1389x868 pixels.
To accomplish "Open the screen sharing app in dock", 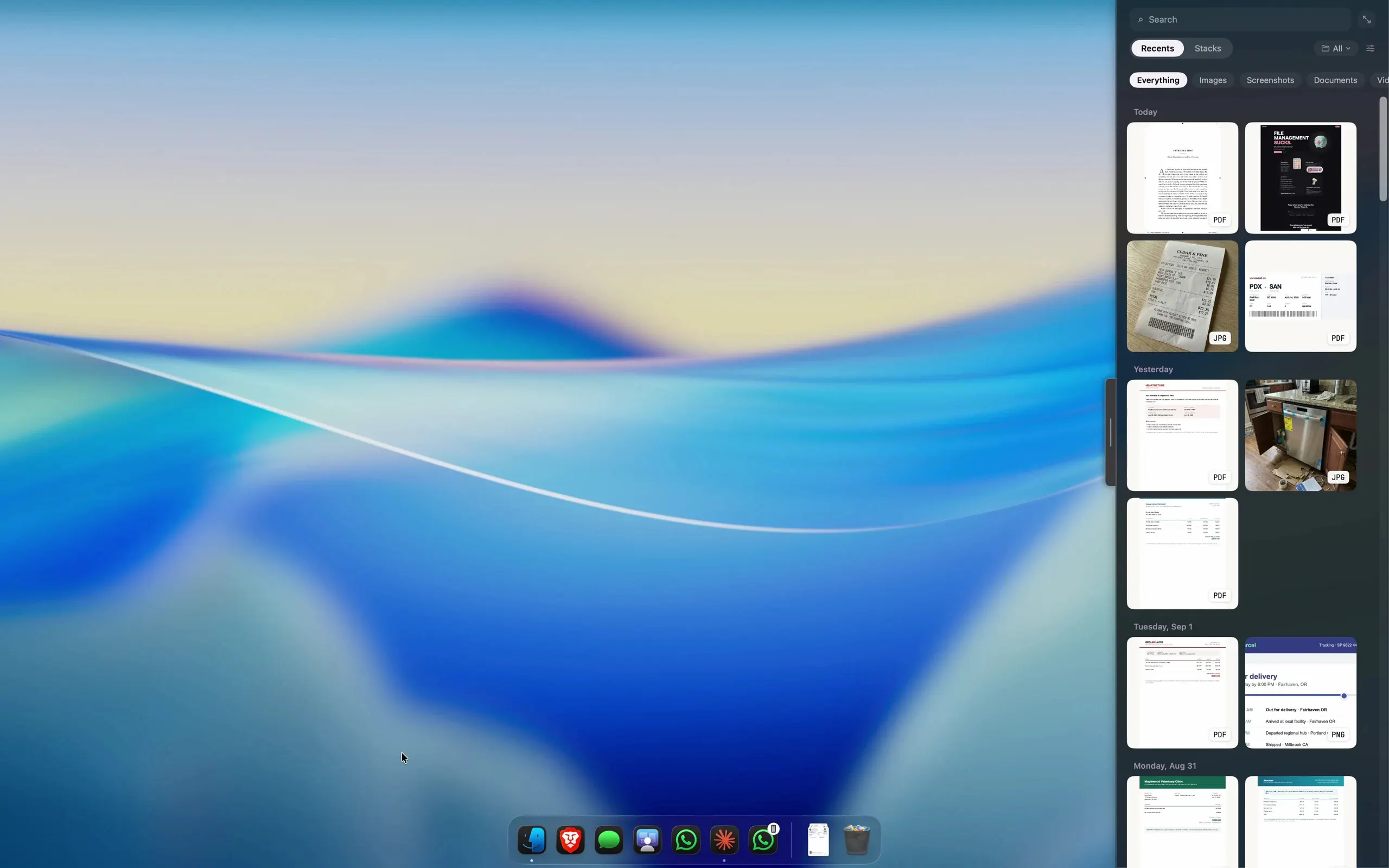I will click(x=647, y=840).
